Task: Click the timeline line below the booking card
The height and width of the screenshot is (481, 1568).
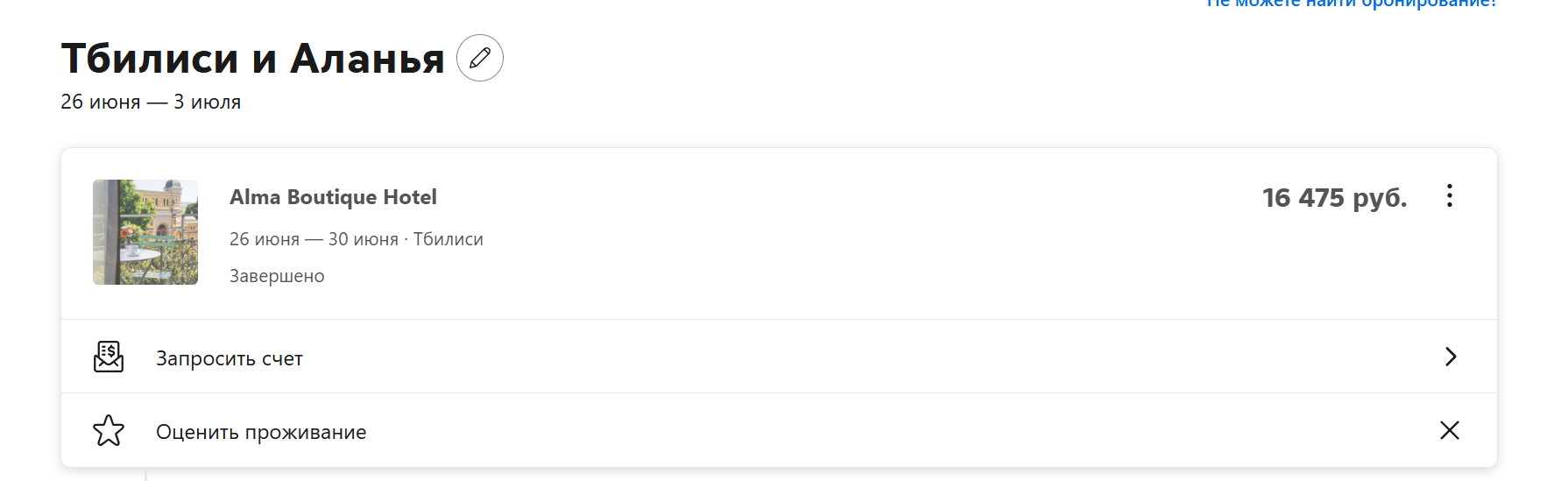Action: pos(145,474)
